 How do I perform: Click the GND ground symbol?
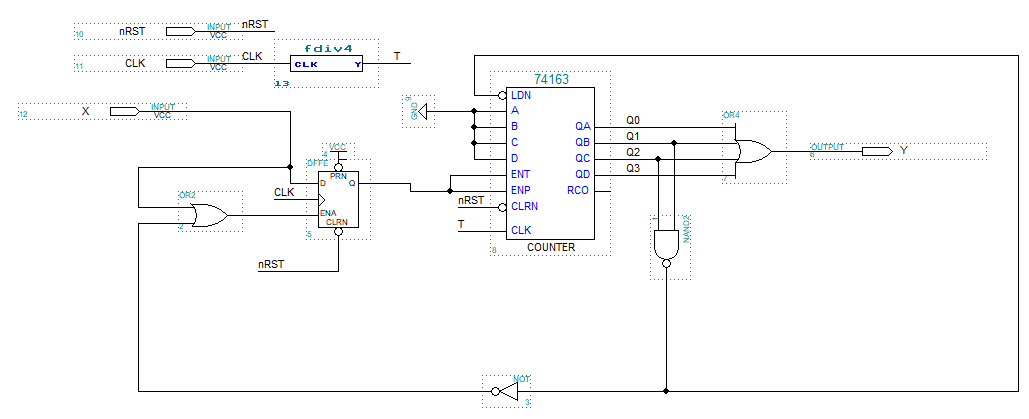pyautogui.click(x=423, y=111)
